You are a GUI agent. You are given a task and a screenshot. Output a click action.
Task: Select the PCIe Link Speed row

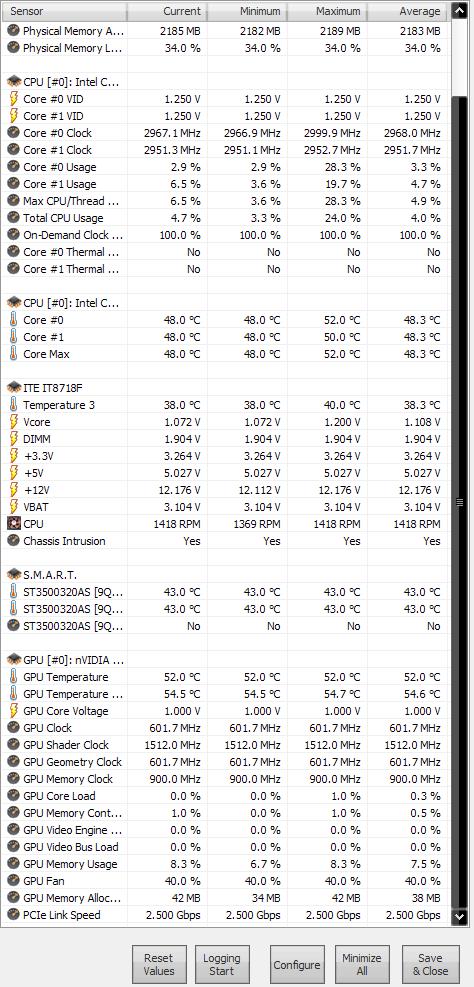click(x=225, y=915)
